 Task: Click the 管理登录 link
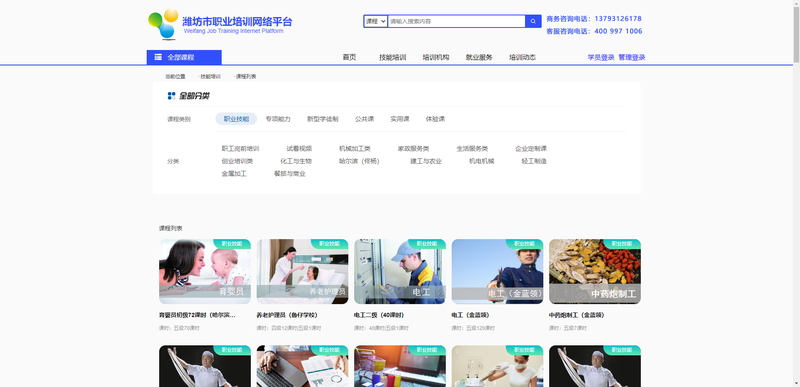(632, 58)
